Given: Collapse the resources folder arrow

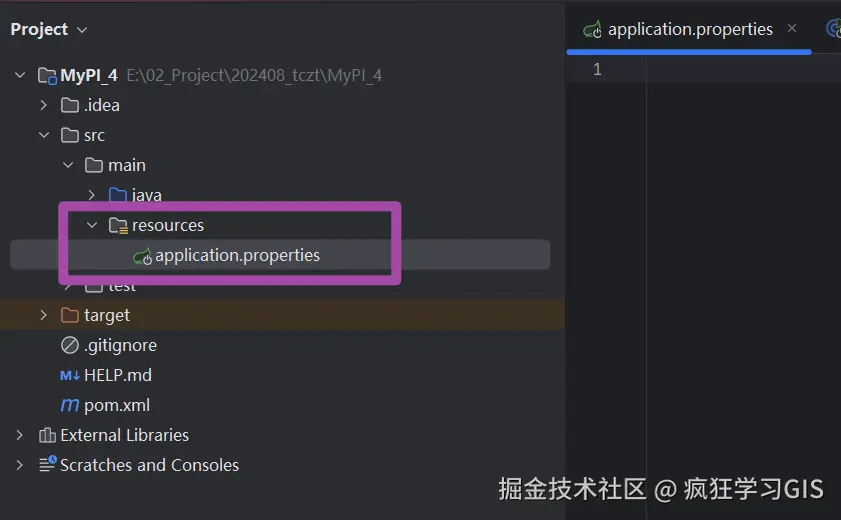Looking at the screenshot, I should click(x=92, y=225).
